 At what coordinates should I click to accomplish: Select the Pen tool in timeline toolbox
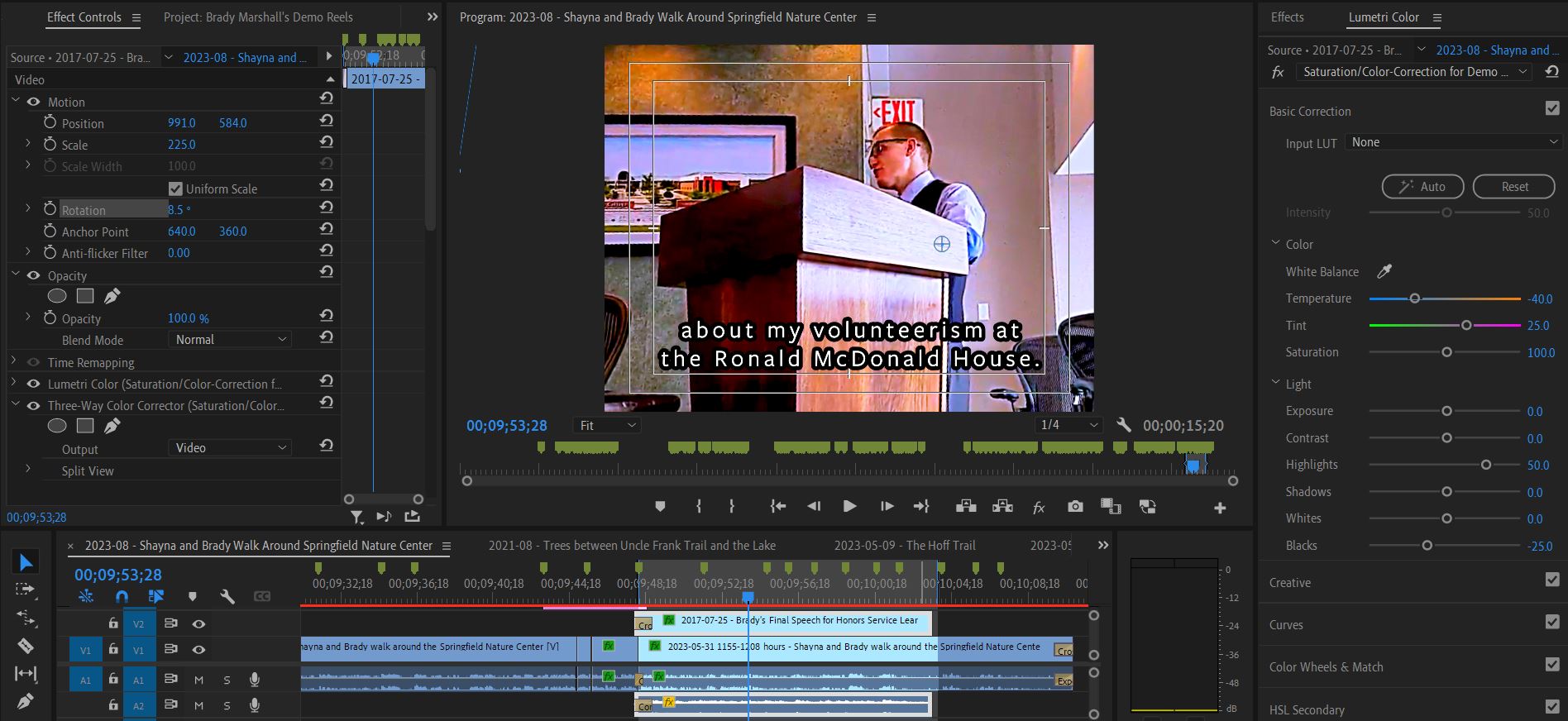pyautogui.click(x=26, y=701)
